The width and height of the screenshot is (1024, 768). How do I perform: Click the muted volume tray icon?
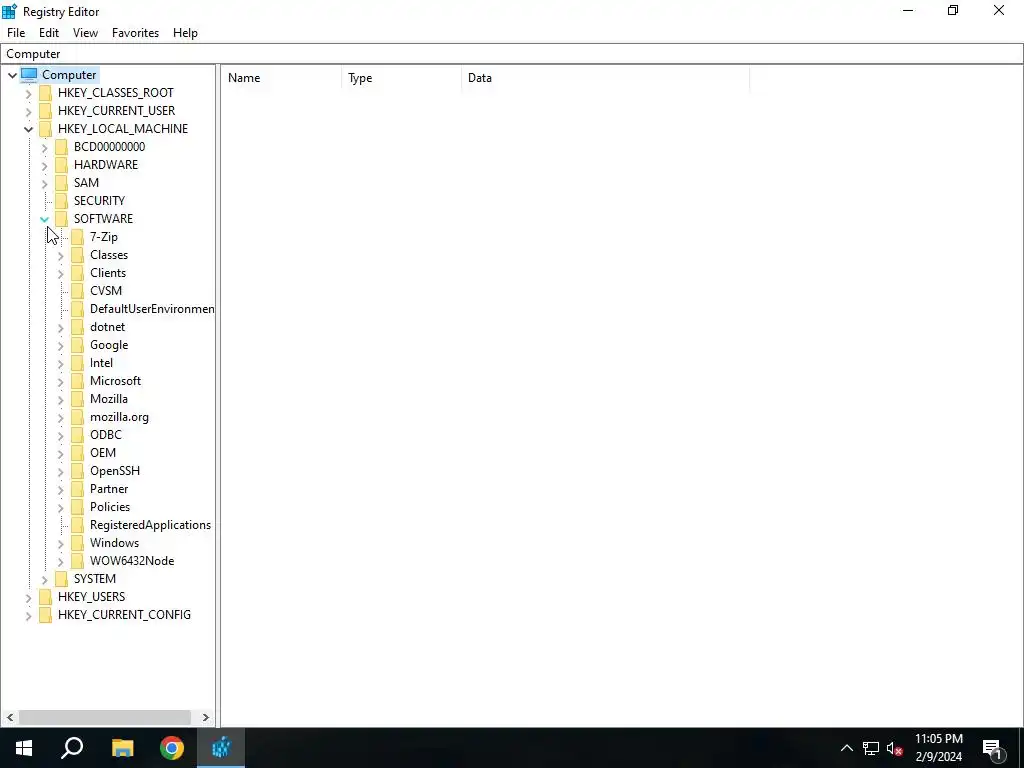[x=894, y=748]
